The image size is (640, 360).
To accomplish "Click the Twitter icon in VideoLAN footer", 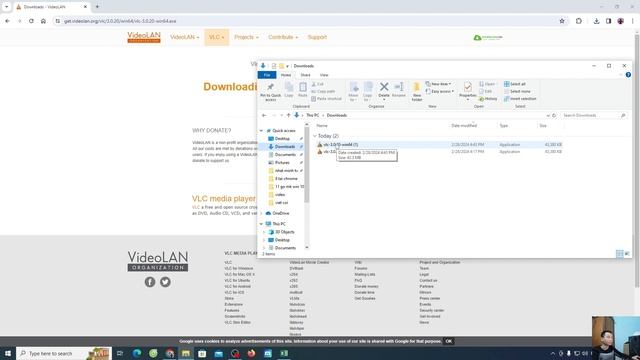I will 165,282.
